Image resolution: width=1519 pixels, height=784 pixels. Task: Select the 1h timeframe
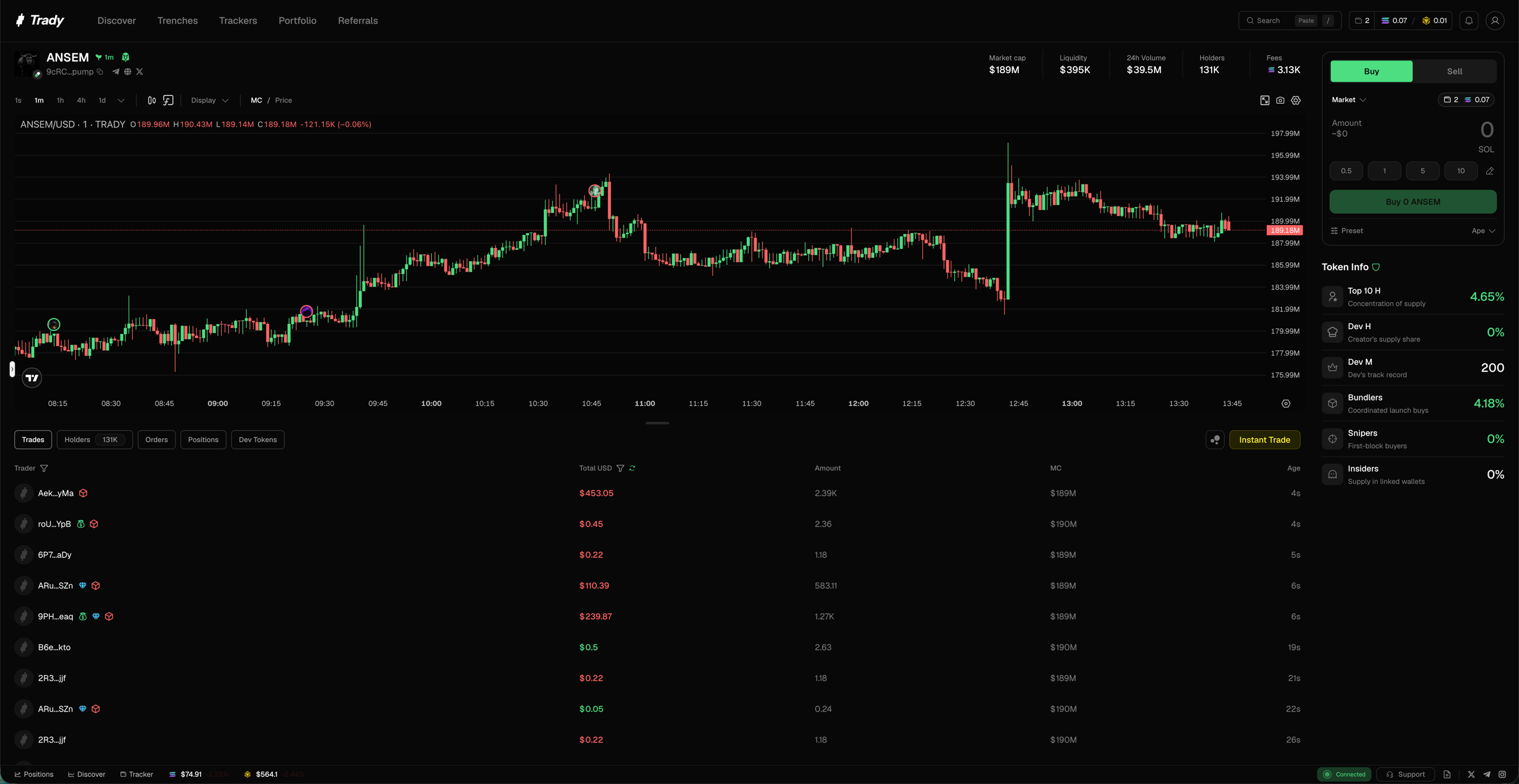click(x=60, y=100)
